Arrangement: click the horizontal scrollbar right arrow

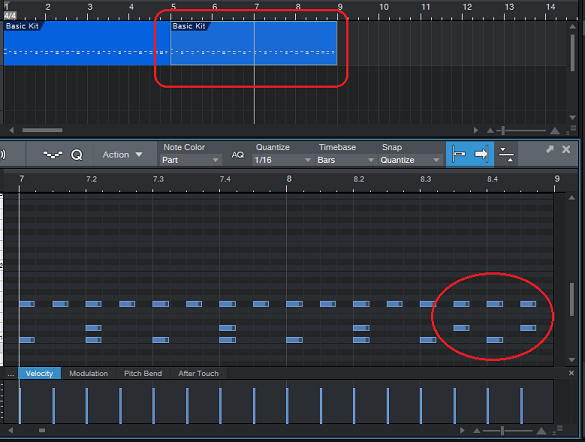tap(476, 130)
